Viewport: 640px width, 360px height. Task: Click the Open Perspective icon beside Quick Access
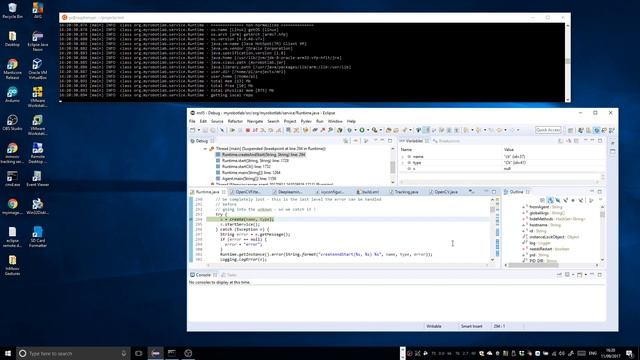570,130
